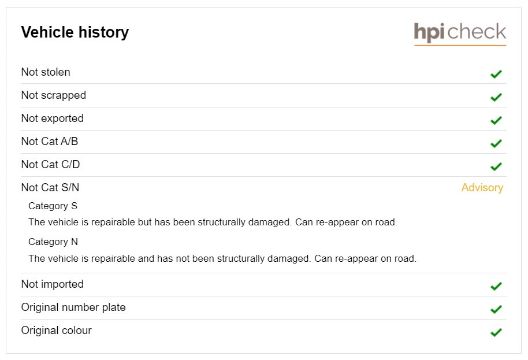
Task: Click the Category S structurally damaged description
Action: [212, 222]
